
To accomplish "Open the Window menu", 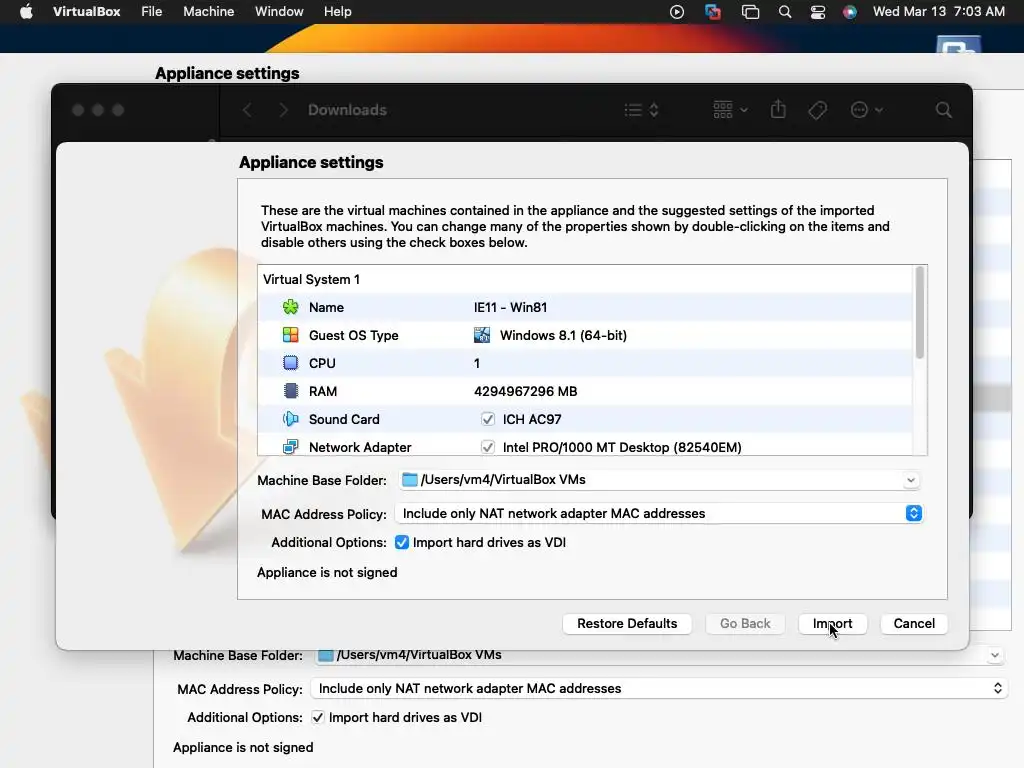I will tap(279, 12).
